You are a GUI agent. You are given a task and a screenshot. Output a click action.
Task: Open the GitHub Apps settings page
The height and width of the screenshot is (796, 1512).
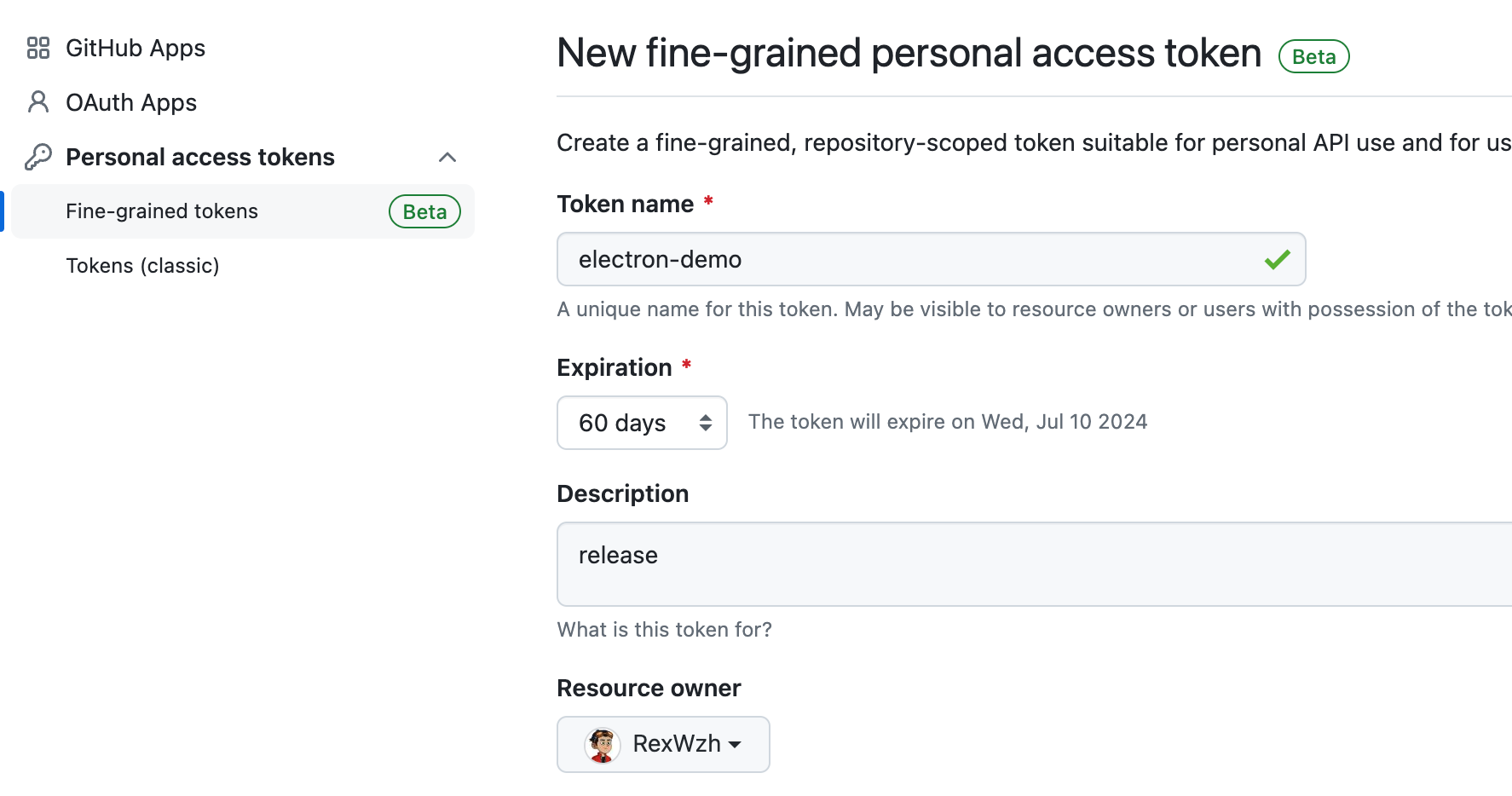click(136, 48)
